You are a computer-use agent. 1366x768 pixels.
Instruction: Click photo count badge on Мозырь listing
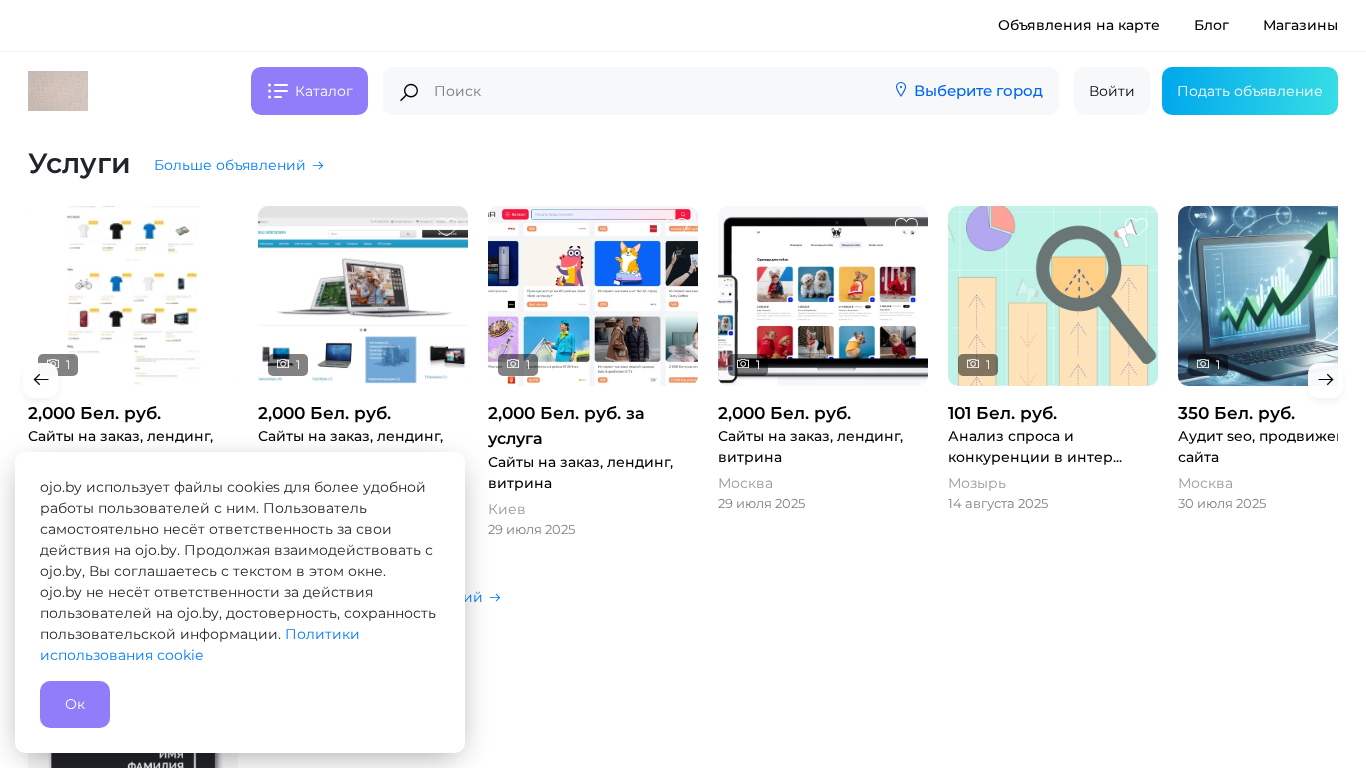coord(978,365)
